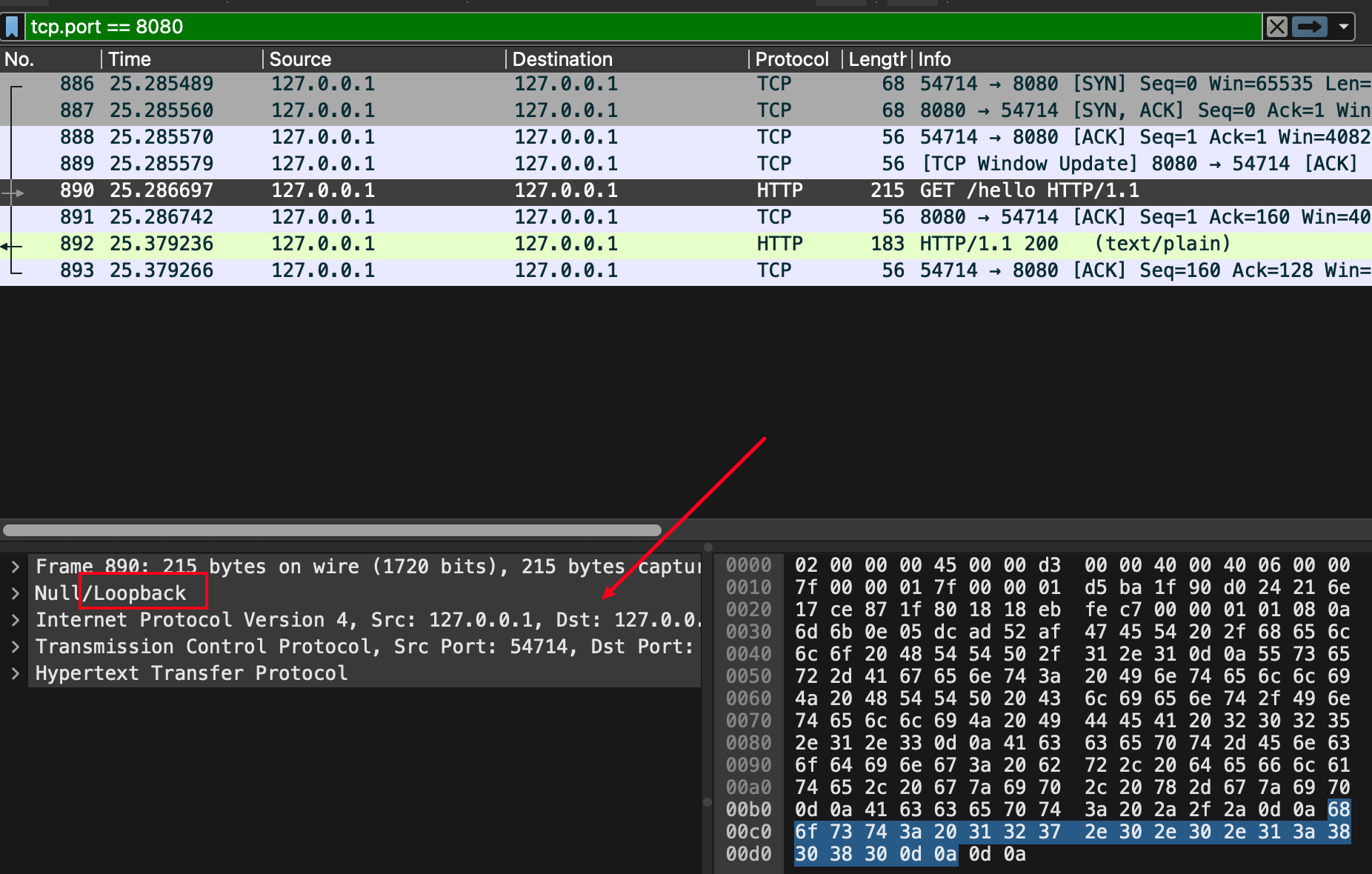Select packet 886 SYN row
Viewport: 1372px width, 874px height.
(667, 84)
